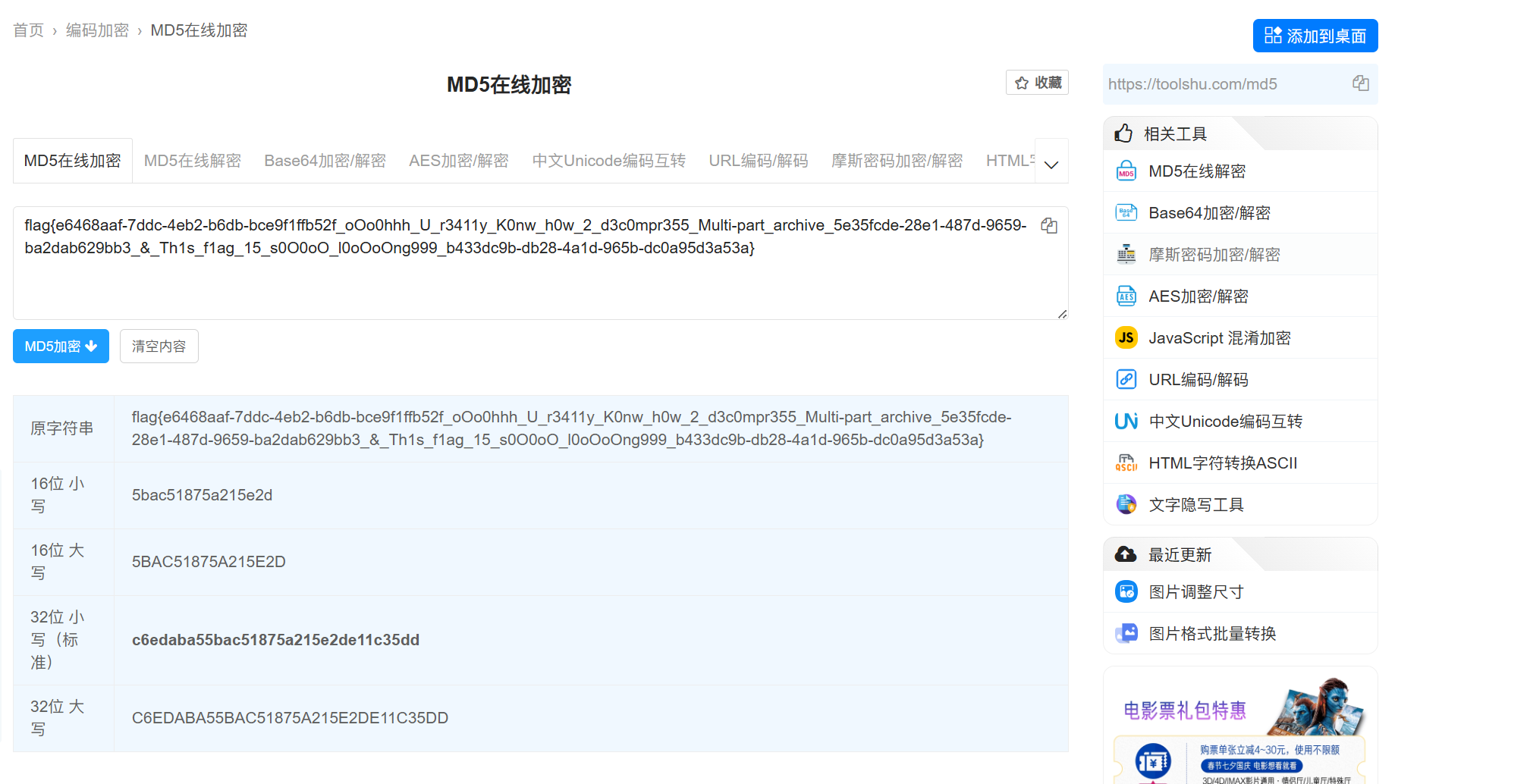This screenshot has height=784, width=1530.
Task: Click the 添加到桌面 button
Action: point(1315,36)
